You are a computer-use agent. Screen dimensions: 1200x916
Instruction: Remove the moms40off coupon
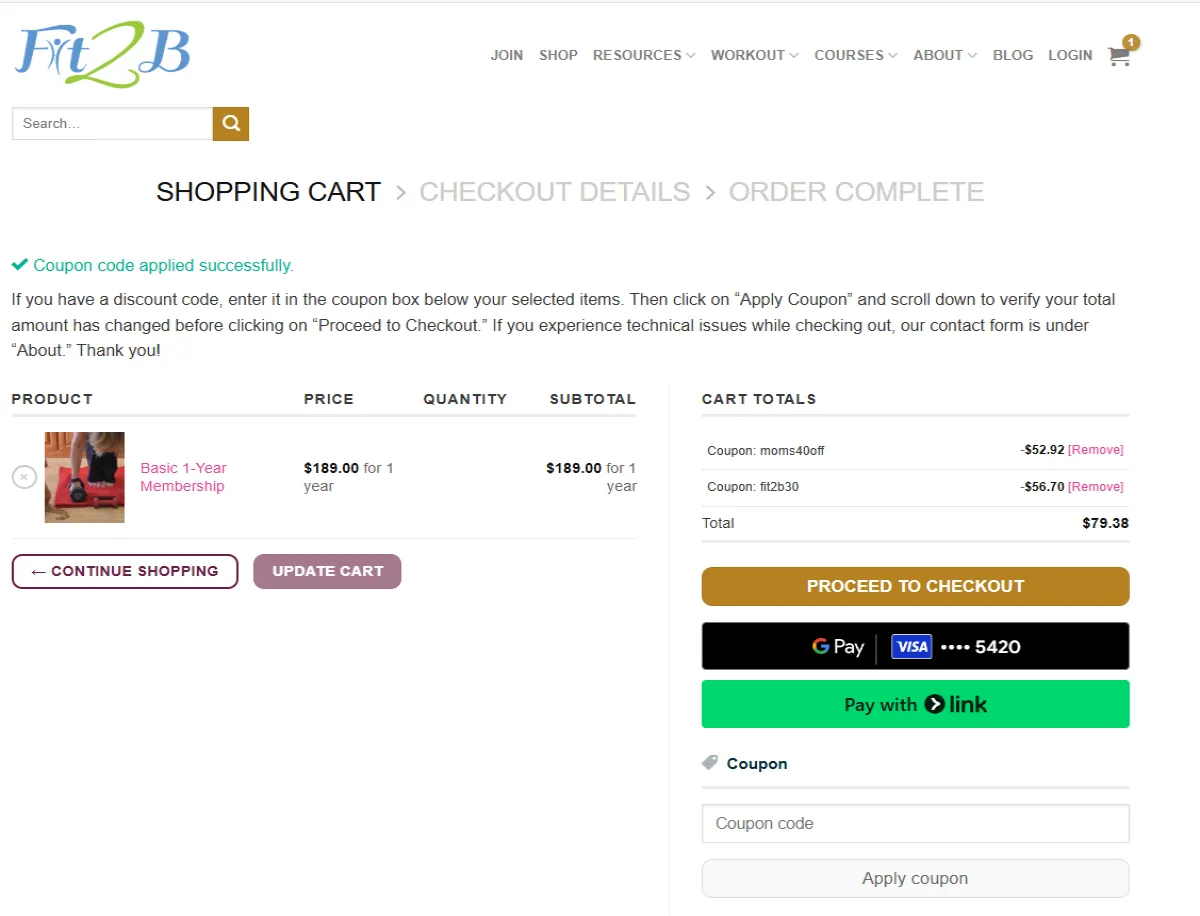[1095, 450]
